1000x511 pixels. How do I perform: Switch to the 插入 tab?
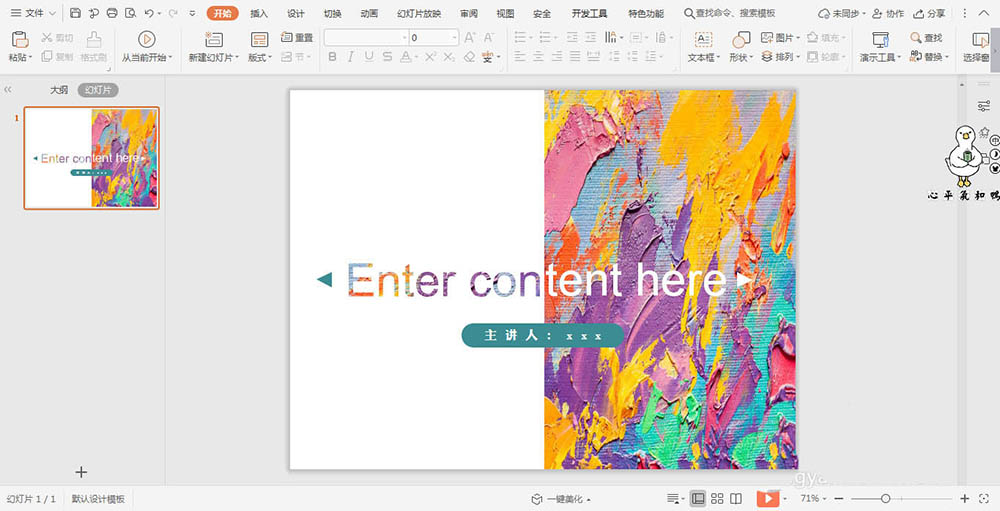click(259, 13)
